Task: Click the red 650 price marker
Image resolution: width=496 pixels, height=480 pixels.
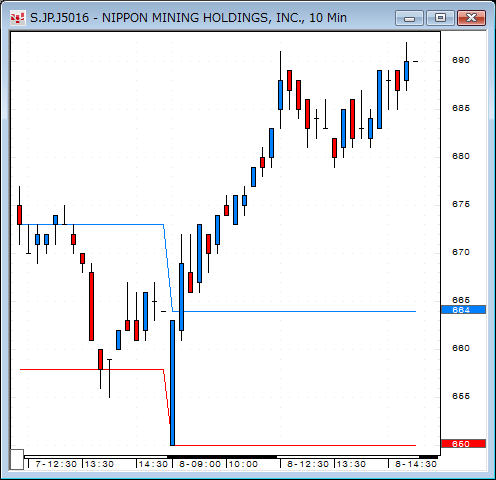Action: (x=463, y=444)
